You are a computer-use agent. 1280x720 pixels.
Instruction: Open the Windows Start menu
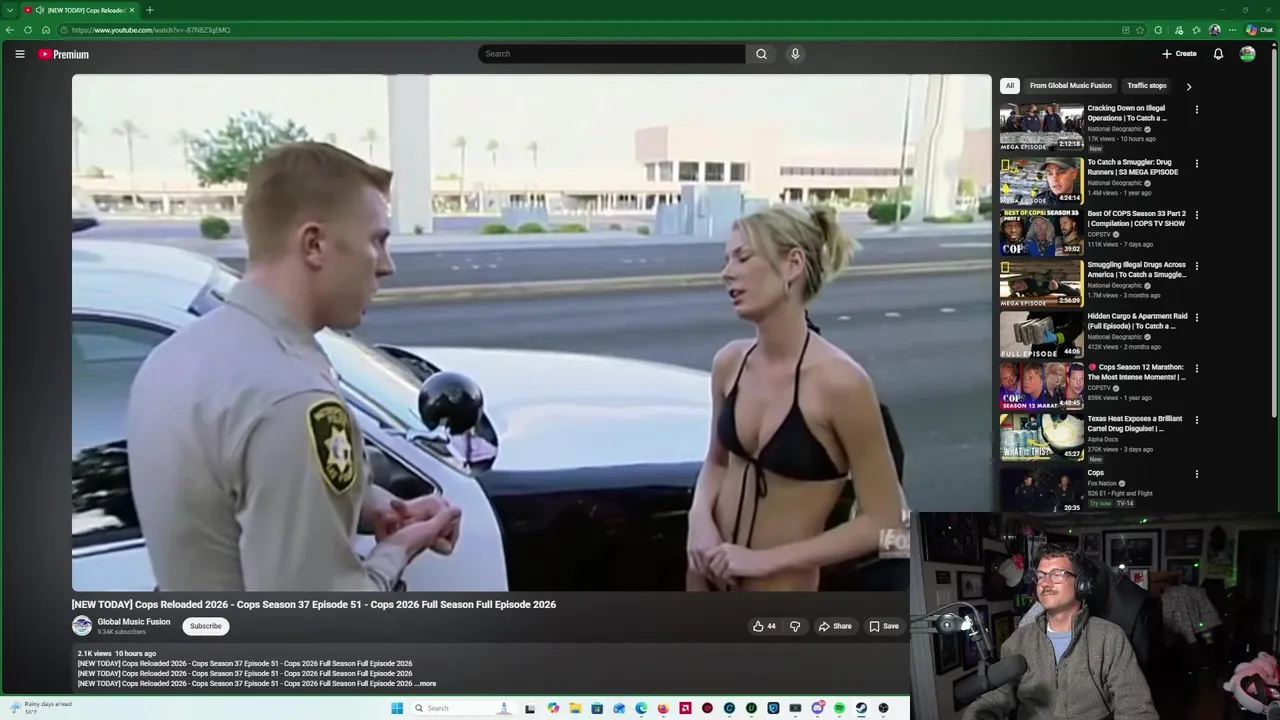click(397, 708)
